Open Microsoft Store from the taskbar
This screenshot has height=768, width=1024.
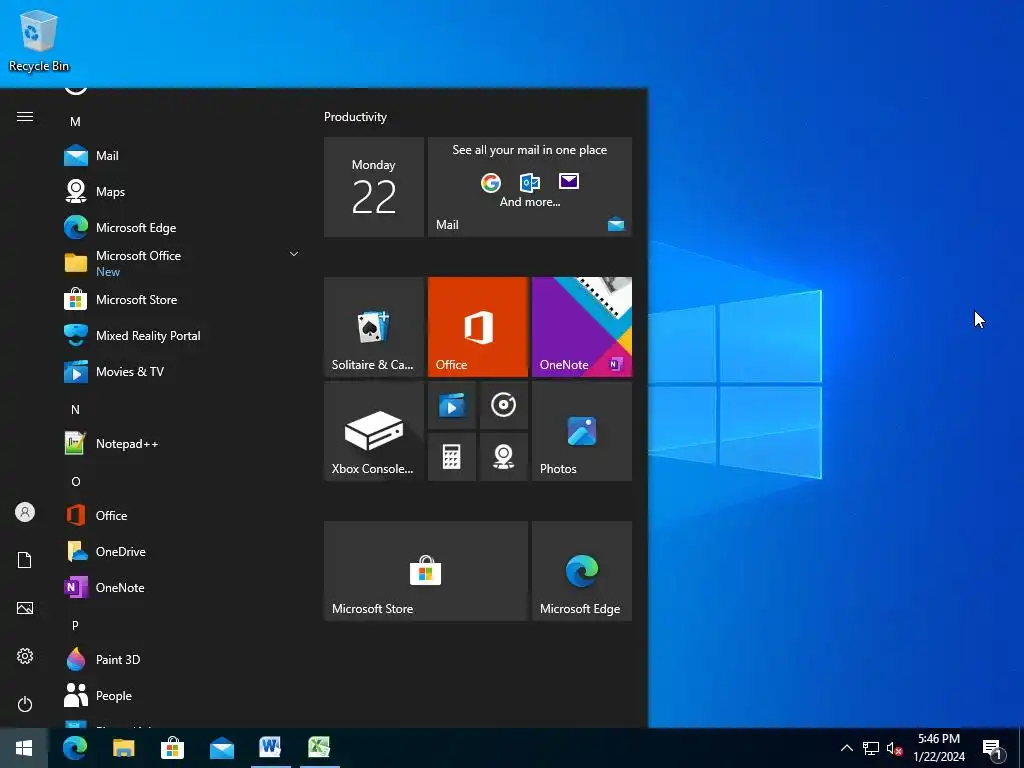tap(172, 748)
